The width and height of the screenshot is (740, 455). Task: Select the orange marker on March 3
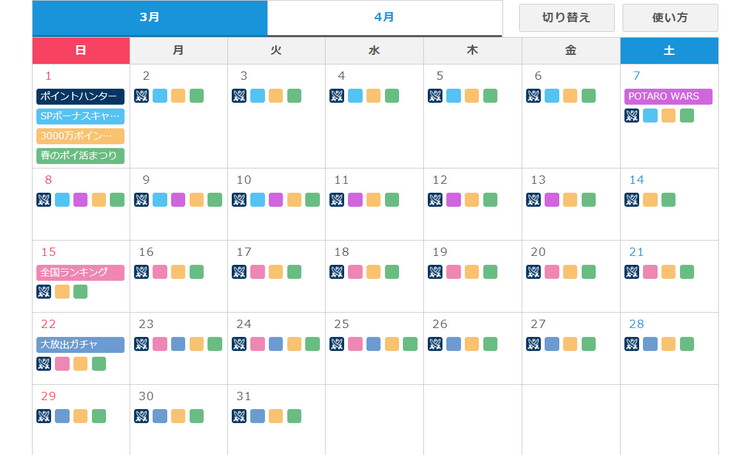point(276,96)
